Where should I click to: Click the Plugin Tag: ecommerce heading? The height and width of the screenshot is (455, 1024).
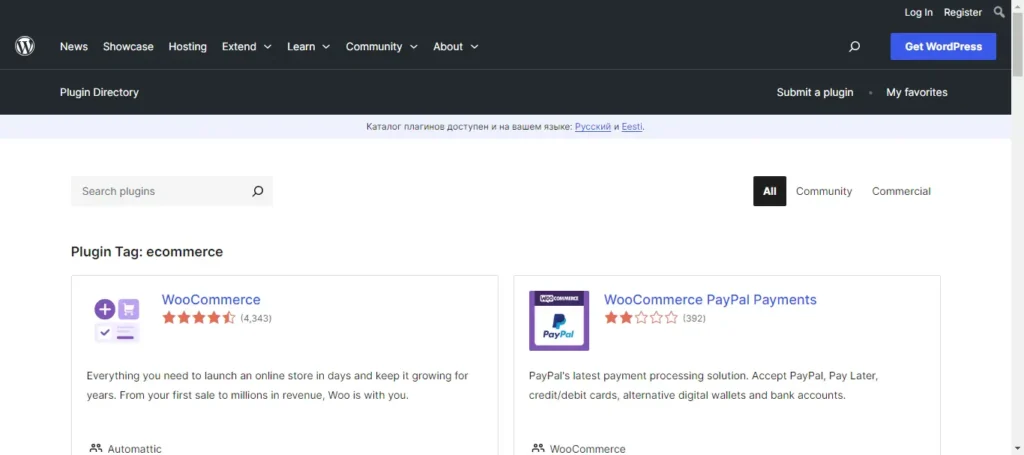pos(147,251)
